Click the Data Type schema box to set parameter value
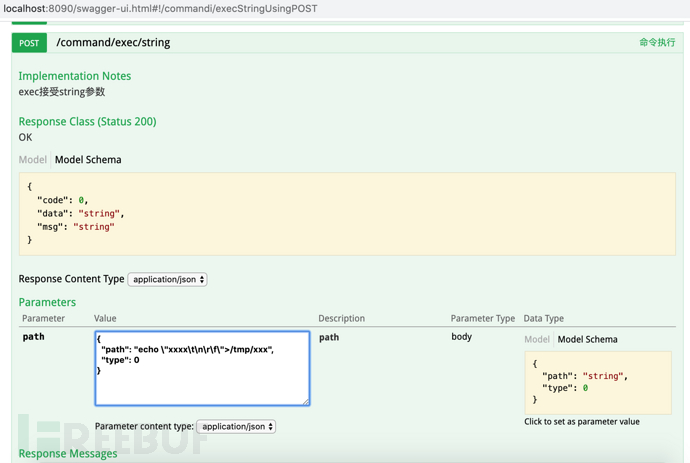690x463 pixels. pyautogui.click(x=598, y=382)
